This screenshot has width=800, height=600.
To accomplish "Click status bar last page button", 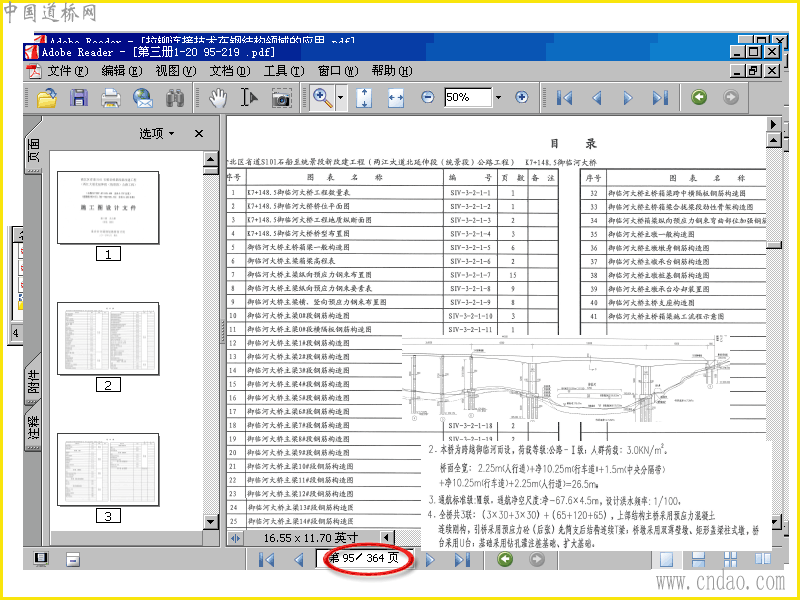I will pyautogui.click(x=462, y=560).
